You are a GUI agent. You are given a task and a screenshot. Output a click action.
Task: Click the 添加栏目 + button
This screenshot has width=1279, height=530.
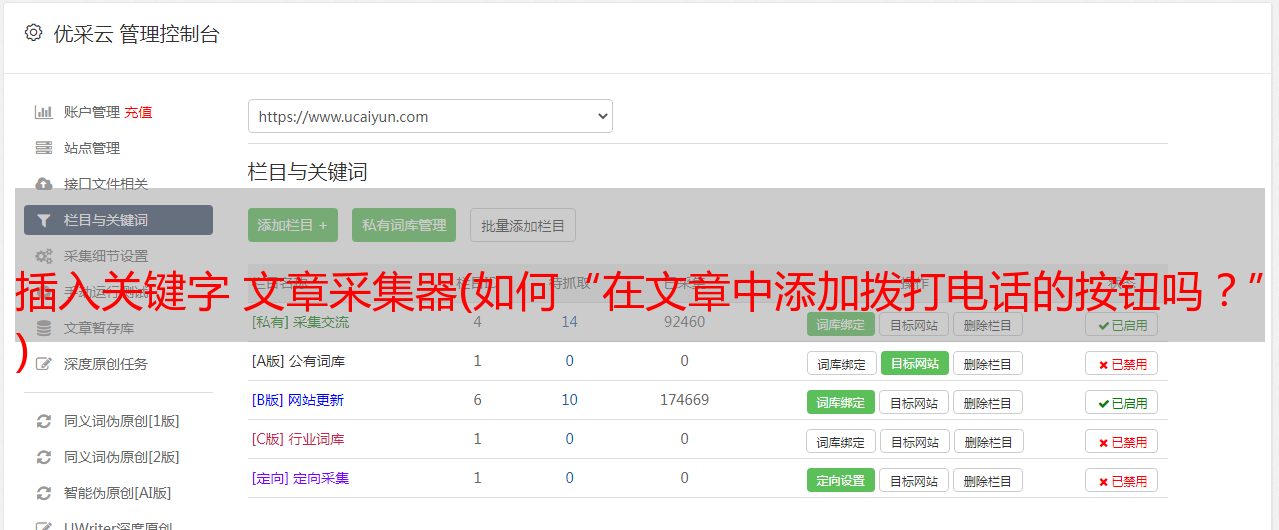(293, 225)
